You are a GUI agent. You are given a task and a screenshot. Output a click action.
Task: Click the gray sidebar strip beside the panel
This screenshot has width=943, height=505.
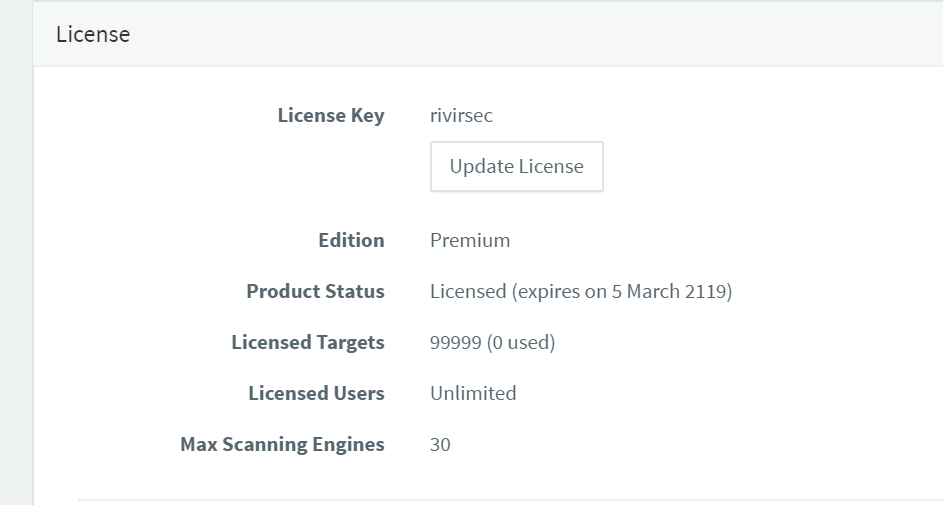(16, 252)
